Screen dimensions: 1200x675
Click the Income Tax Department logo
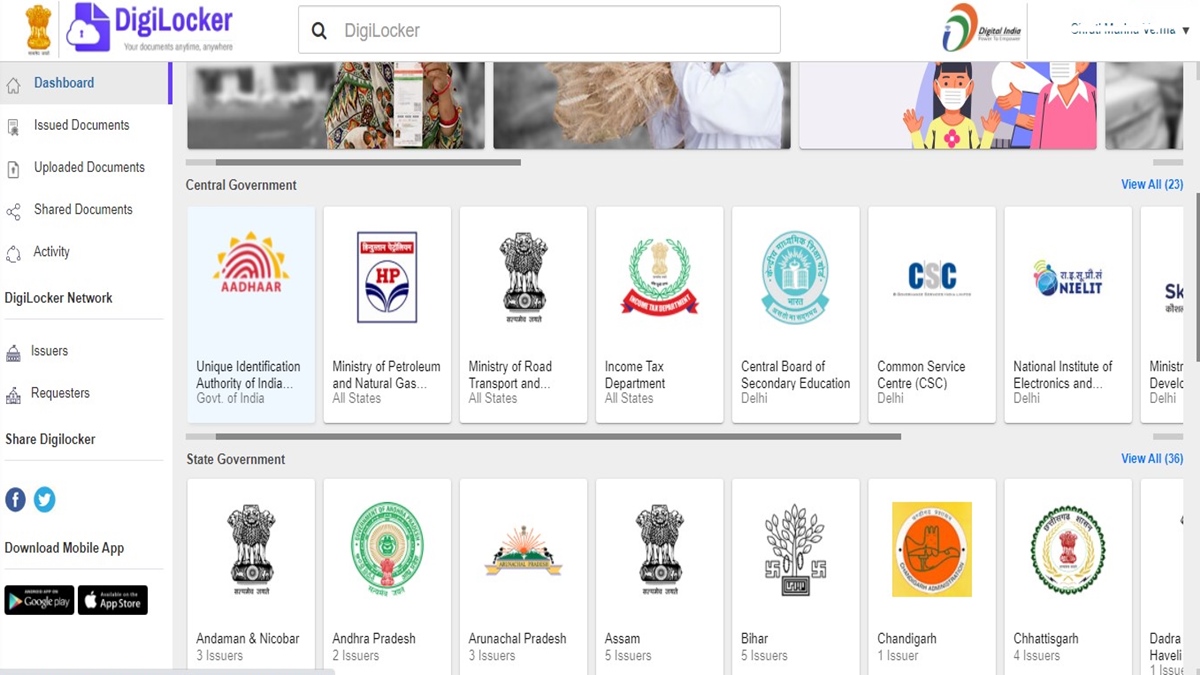[659, 277]
